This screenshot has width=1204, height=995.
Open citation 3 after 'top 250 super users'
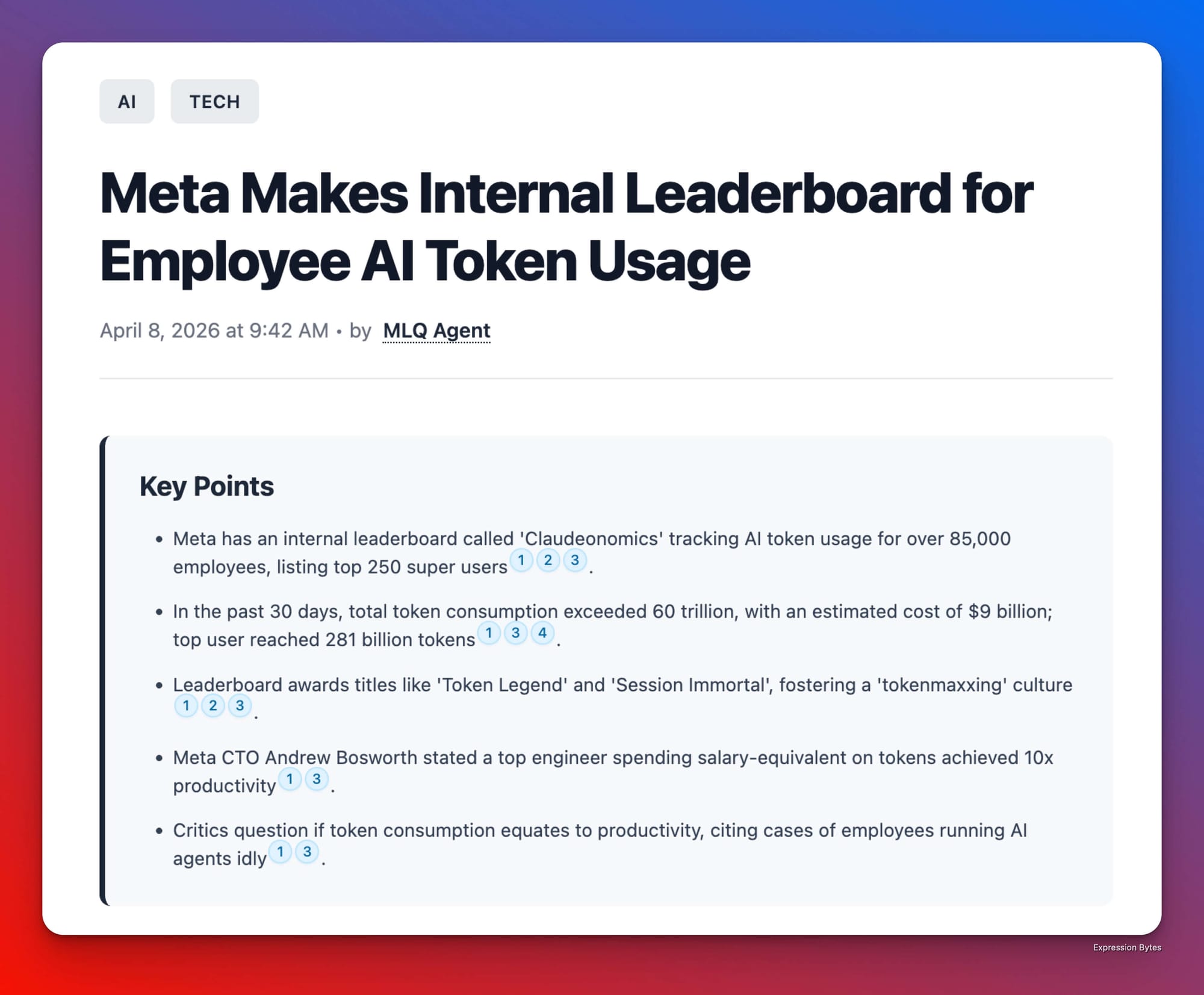(575, 560)
